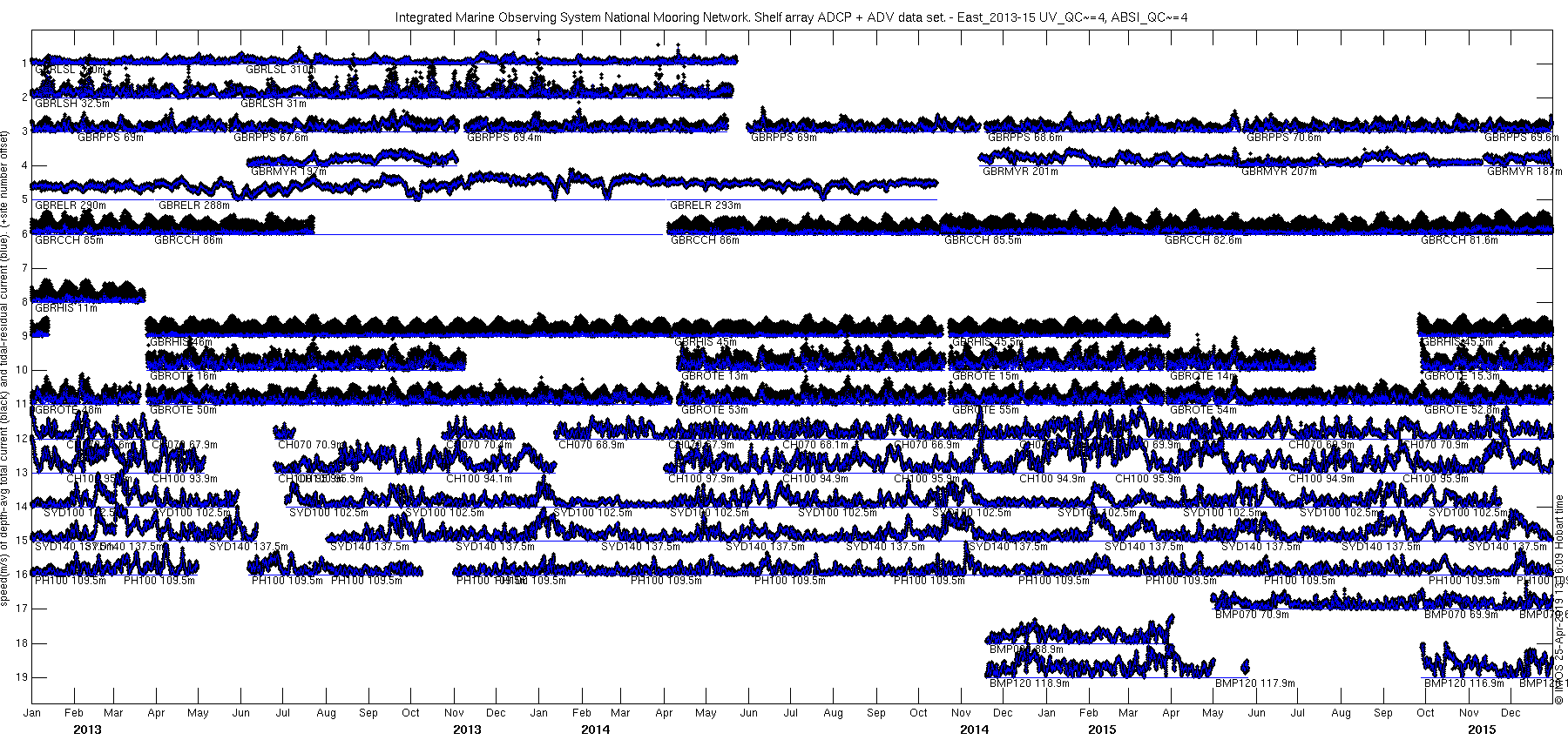
Task: Select the "GBRPPS 69.6m" label
Action: (1522, 138)
